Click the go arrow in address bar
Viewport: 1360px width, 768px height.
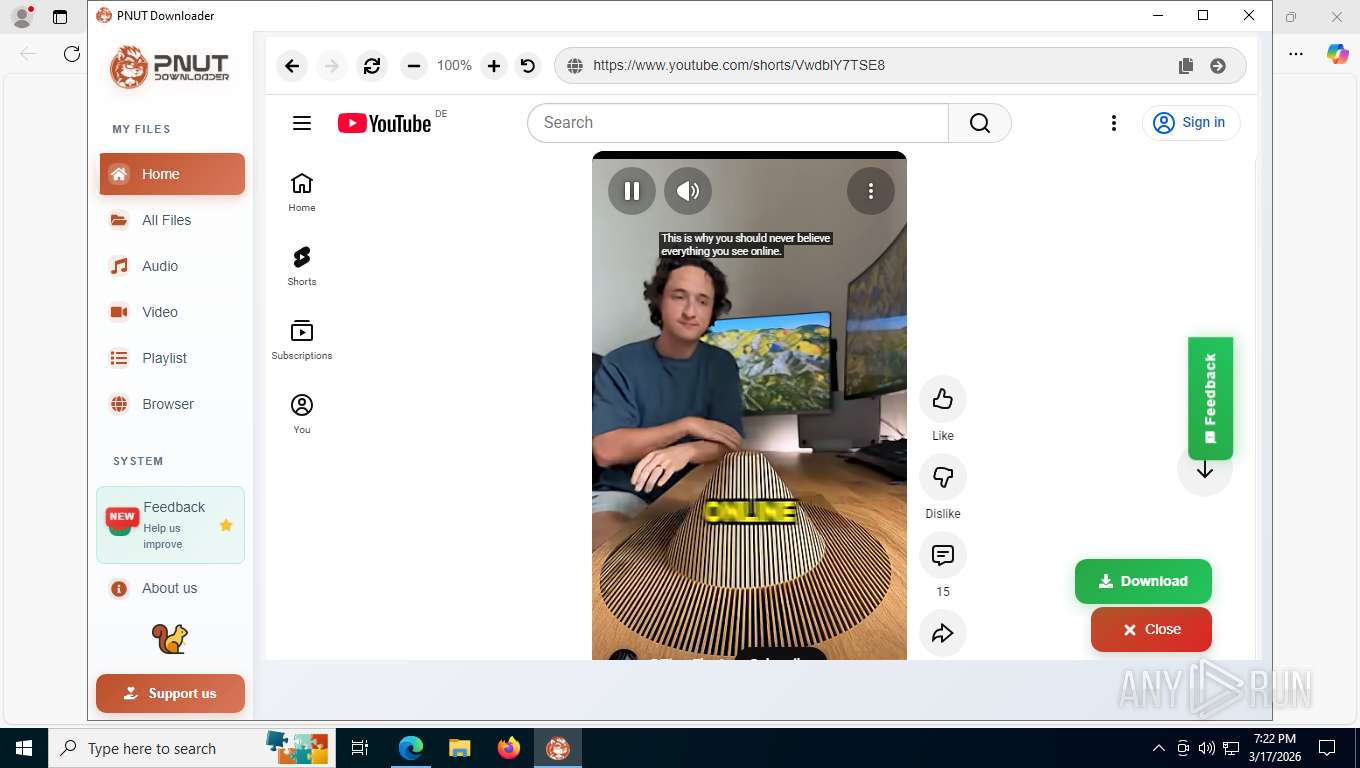tap(1218, 66)
